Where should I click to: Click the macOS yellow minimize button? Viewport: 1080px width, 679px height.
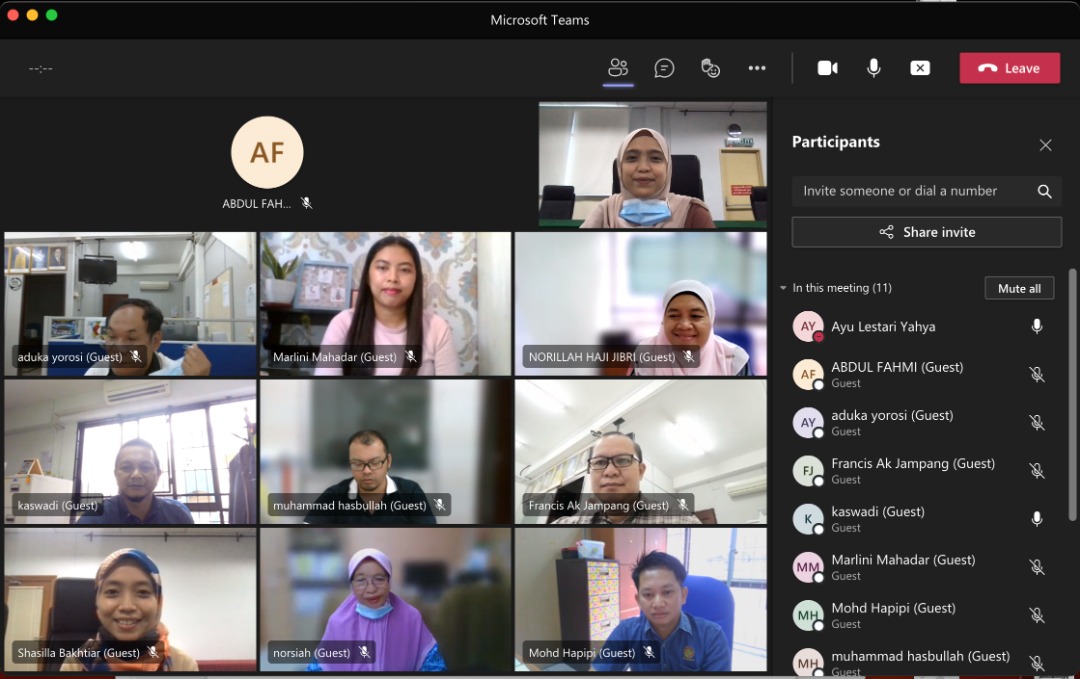pos(32,14)
